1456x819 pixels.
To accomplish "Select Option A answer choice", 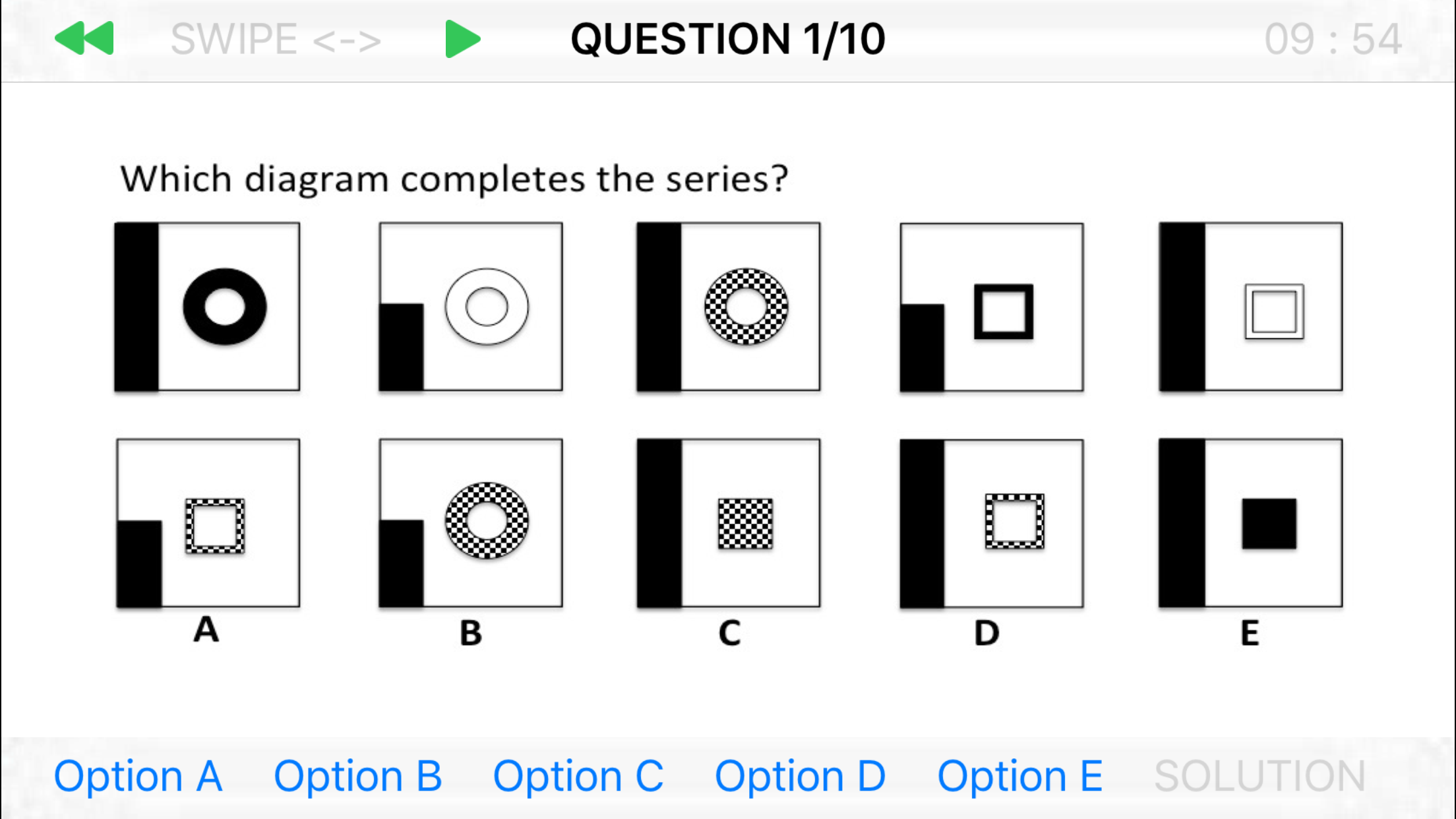I will tap(138, 774).
